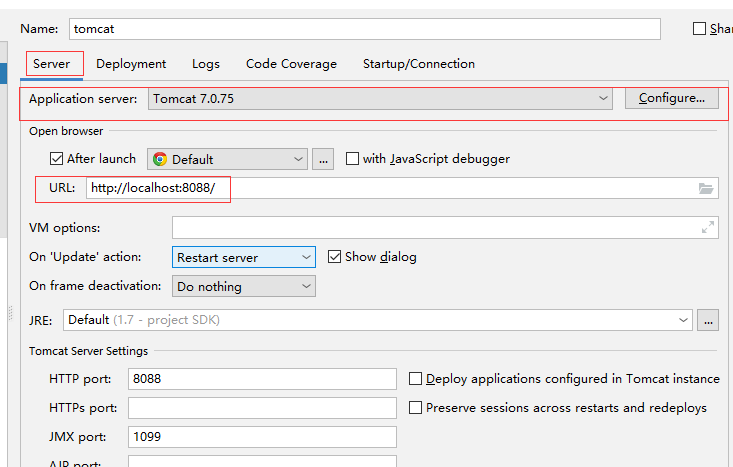733x467 pixels.
Task: Click the empty HTTPs port field
Action: click(x=262, y=408)
